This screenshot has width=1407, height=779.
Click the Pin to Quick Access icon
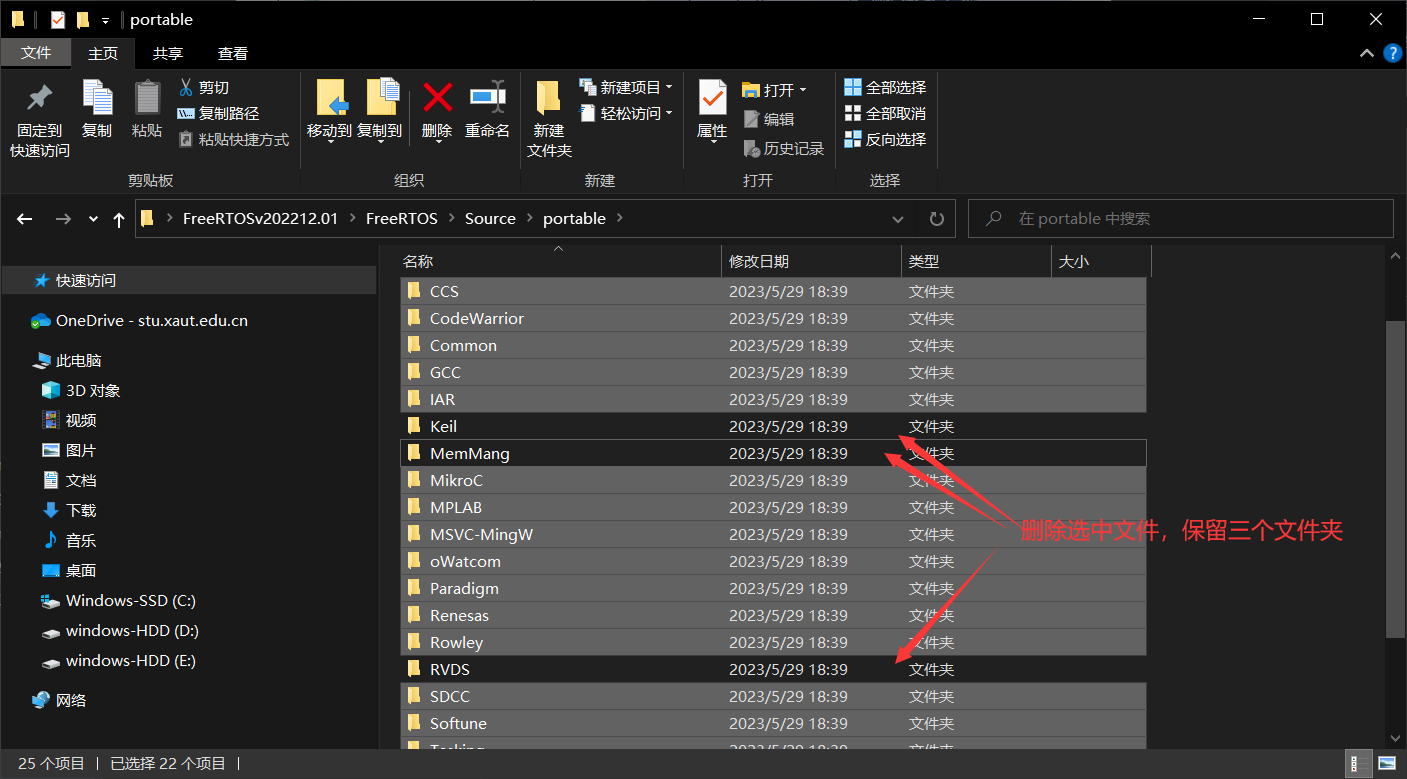[40, 98]
